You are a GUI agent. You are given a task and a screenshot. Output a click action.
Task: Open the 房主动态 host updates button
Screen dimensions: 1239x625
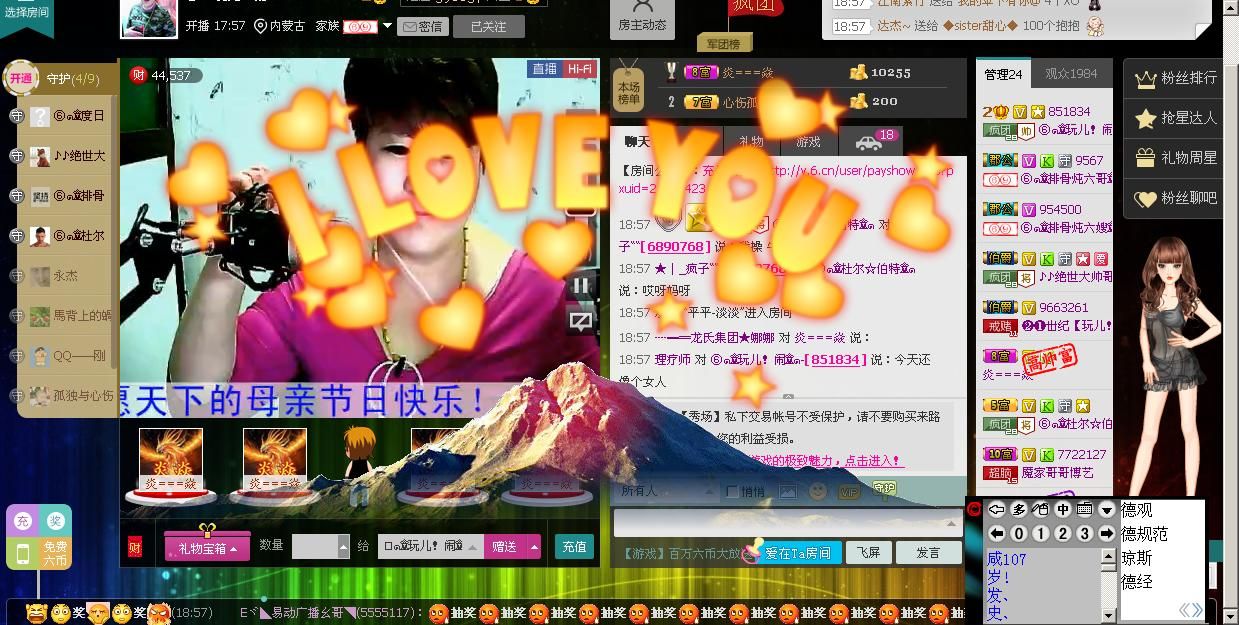[641, 20]
